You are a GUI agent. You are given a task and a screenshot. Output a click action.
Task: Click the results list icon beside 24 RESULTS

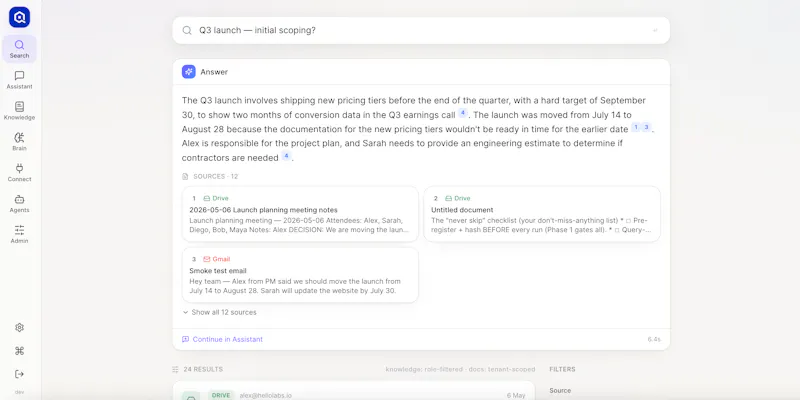[x=176, y=369]
